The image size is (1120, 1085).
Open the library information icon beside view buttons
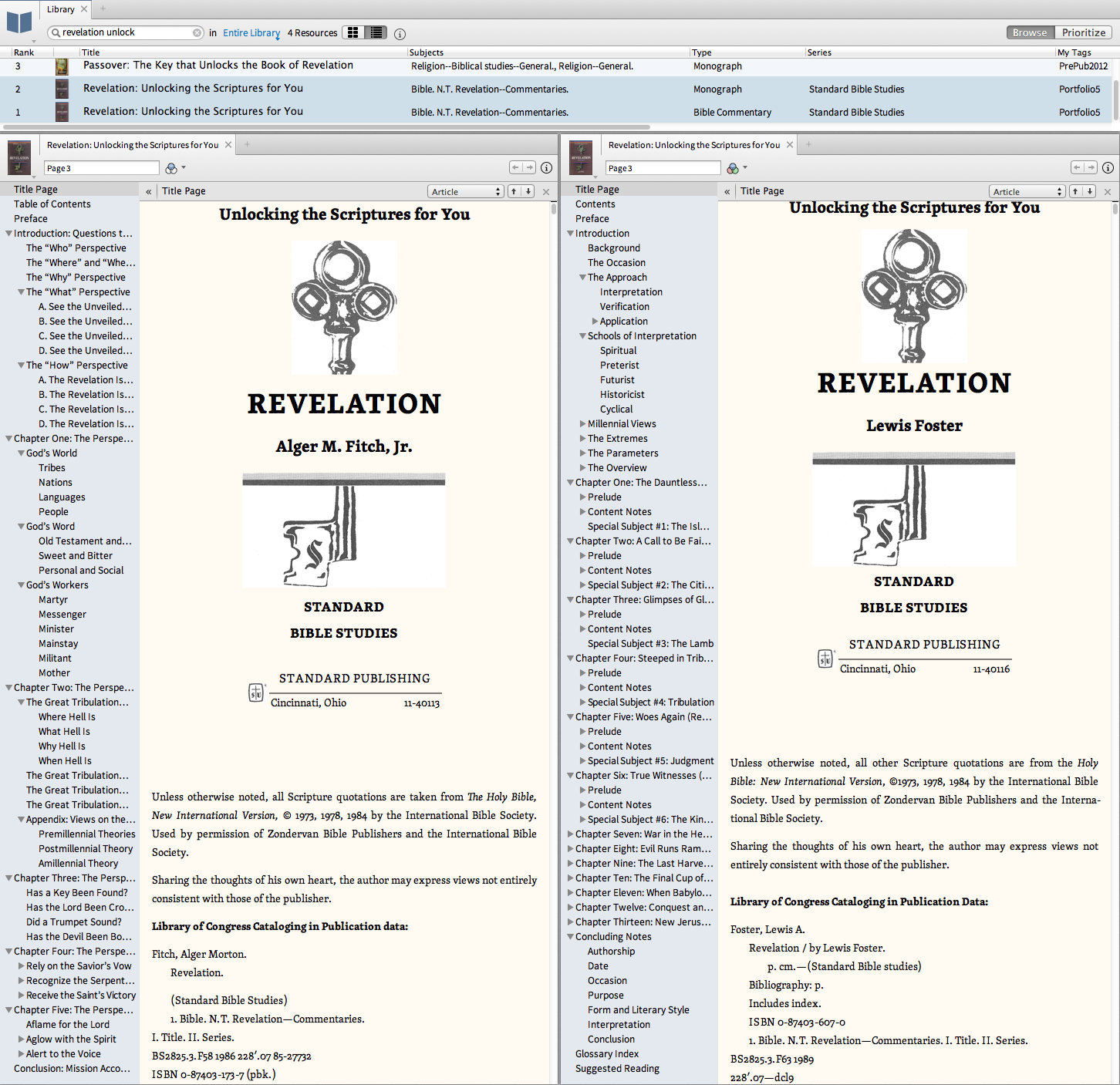[400, 34]
